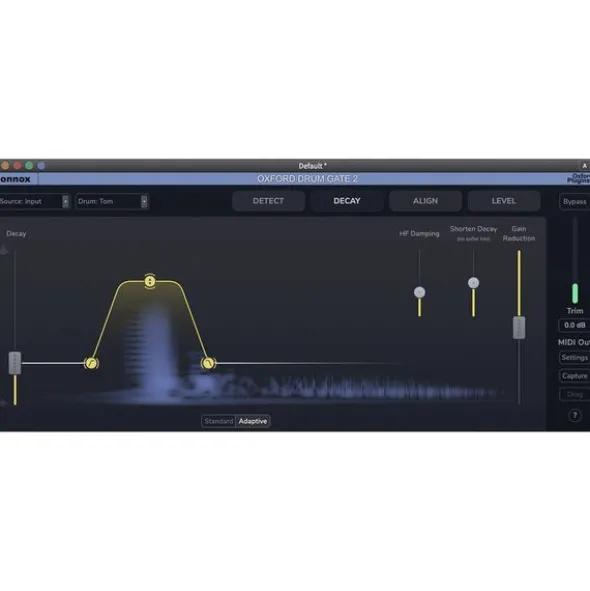590x591 pixels.
Task: Click the HF Damping label
Action: [x=419, y=234]
